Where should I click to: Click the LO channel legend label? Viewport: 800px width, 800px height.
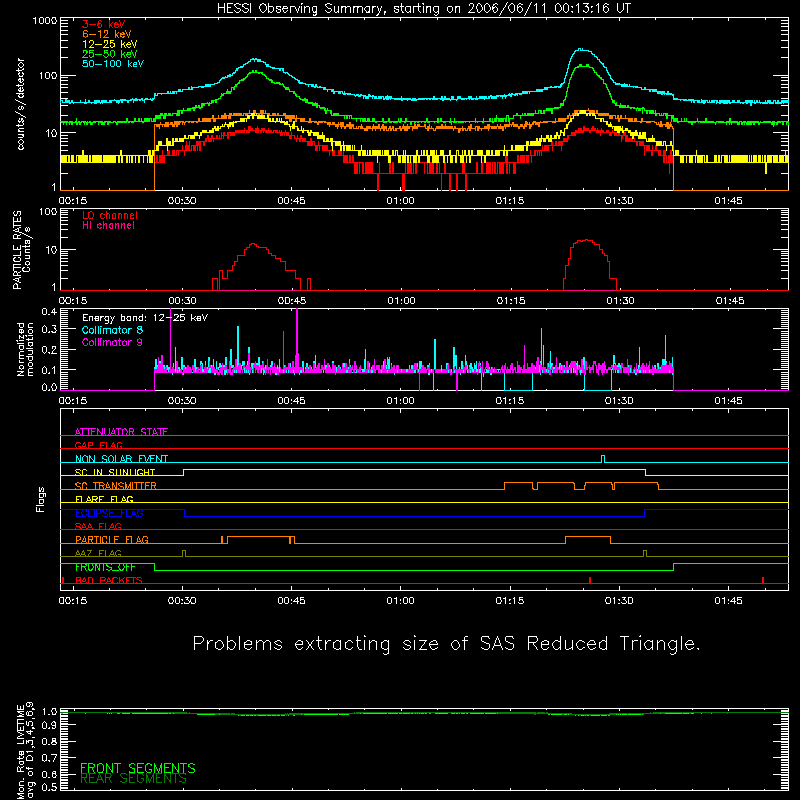tap(110, 215)
